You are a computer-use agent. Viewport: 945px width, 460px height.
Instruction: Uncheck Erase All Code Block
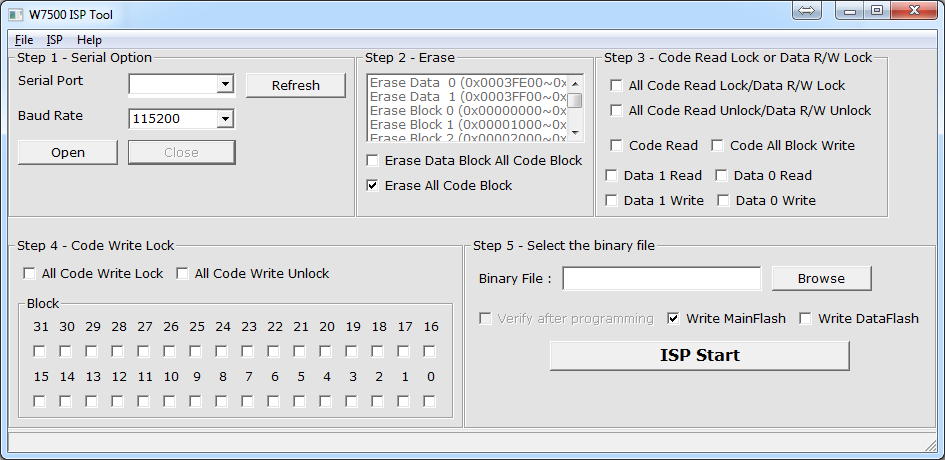[x=372, y=185]
